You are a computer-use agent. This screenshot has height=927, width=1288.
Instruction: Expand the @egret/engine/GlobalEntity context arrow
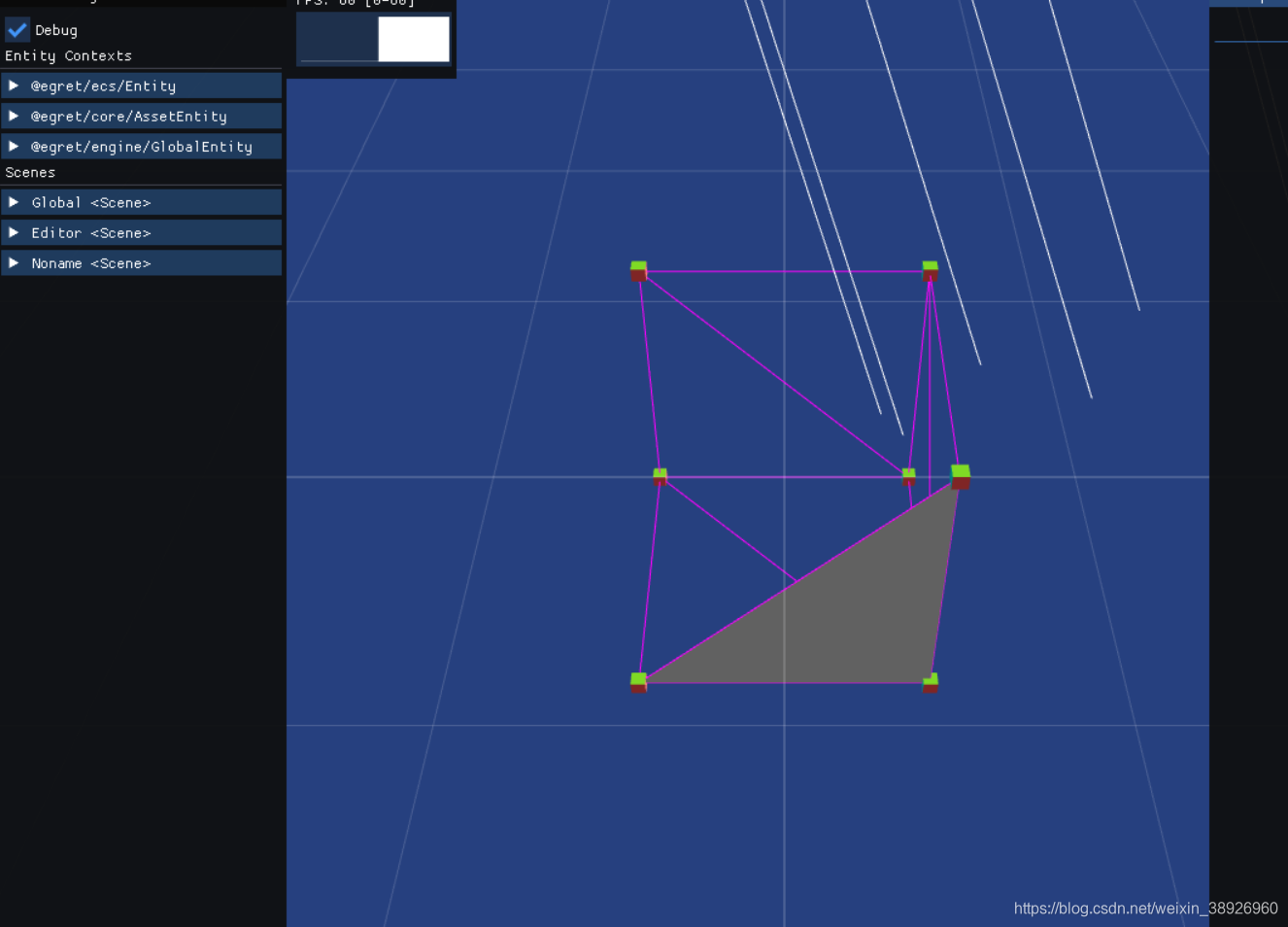(14, 146)
